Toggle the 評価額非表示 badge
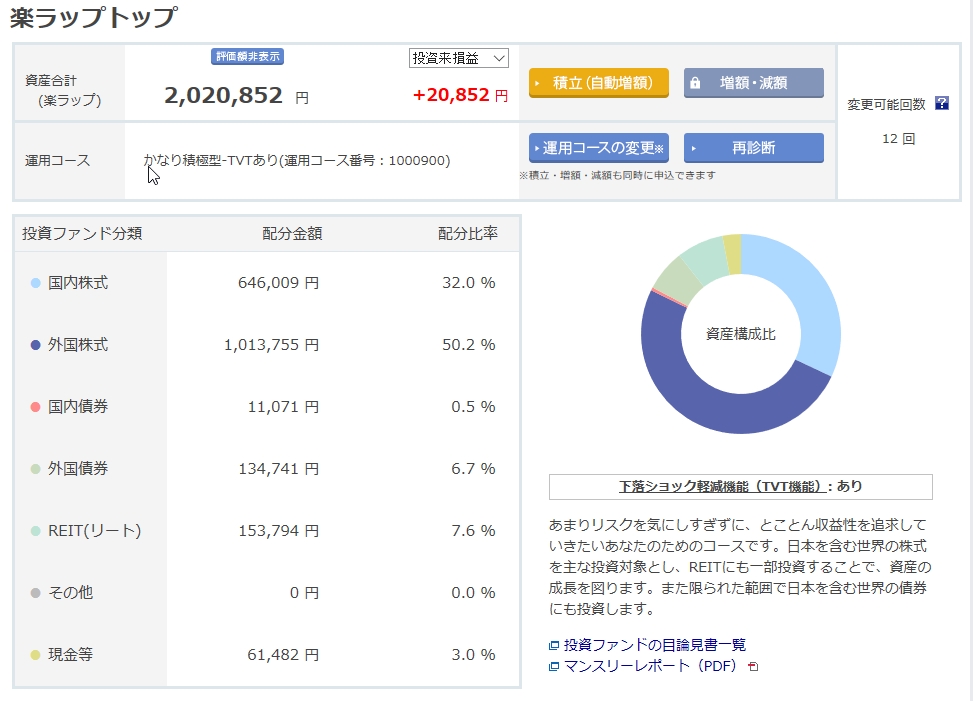The image size is (973, 701). (x=248, y=57)
